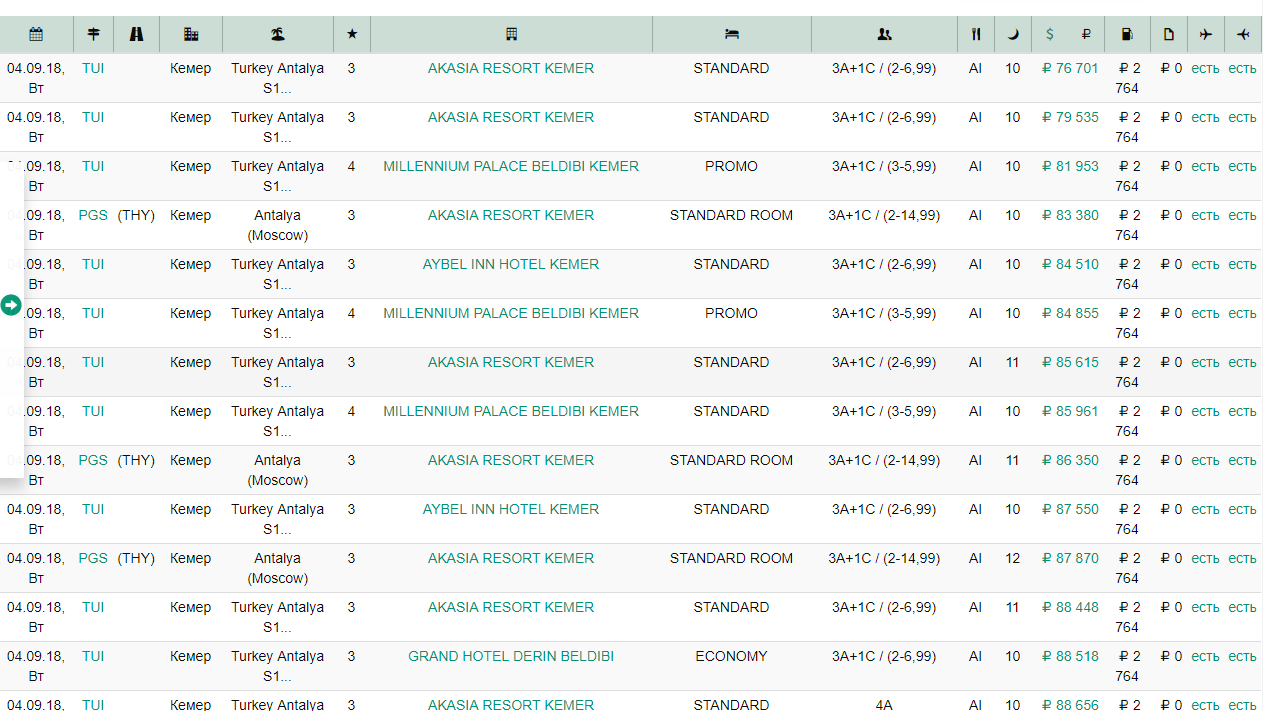The image size is (1263, 714).
Task: Click 'PROMO' room type in ₽ 81 953 row
Action: point(731,166)
